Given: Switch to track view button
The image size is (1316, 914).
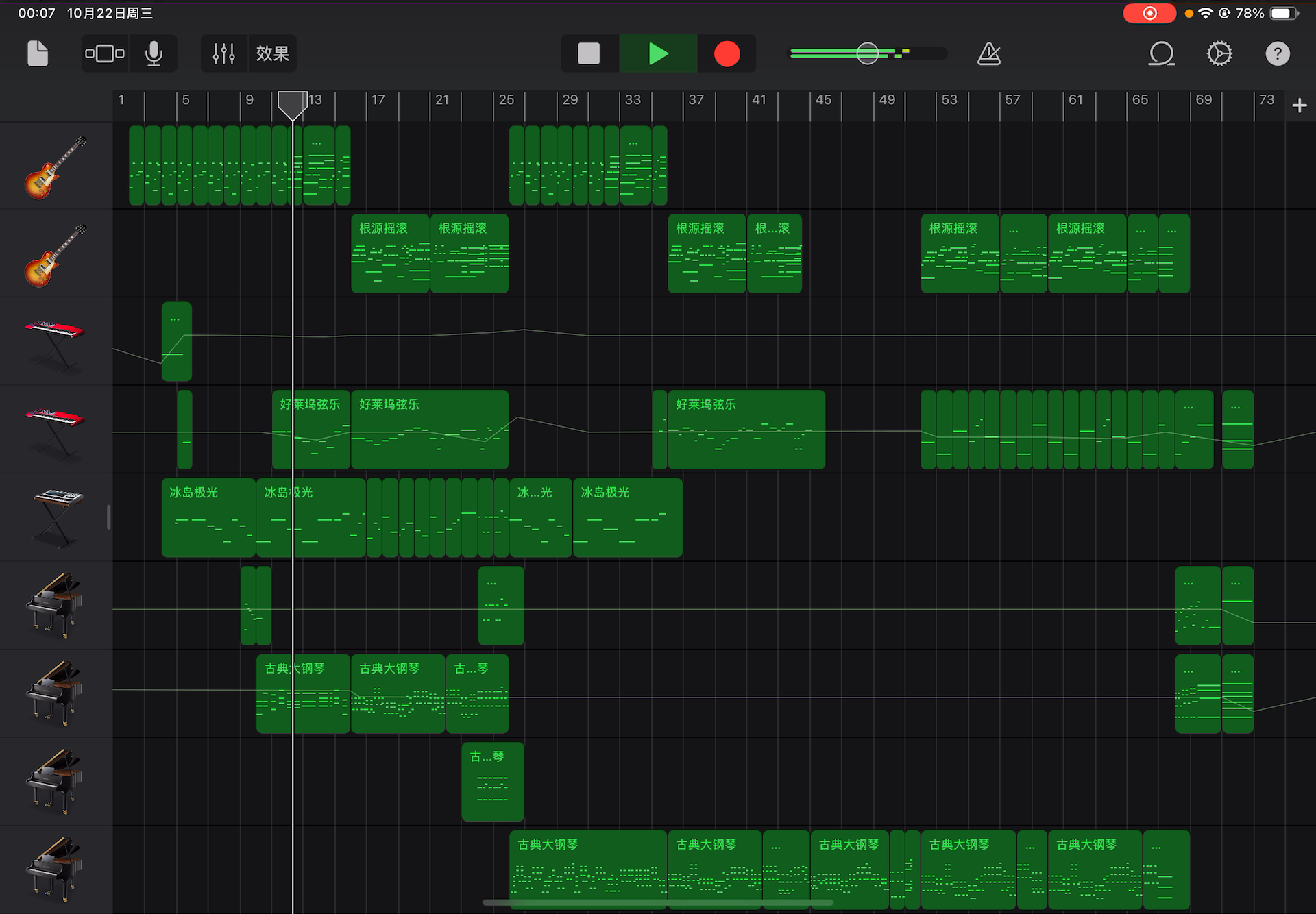Looking at the screenshot, I should click(x=105, y=53).
